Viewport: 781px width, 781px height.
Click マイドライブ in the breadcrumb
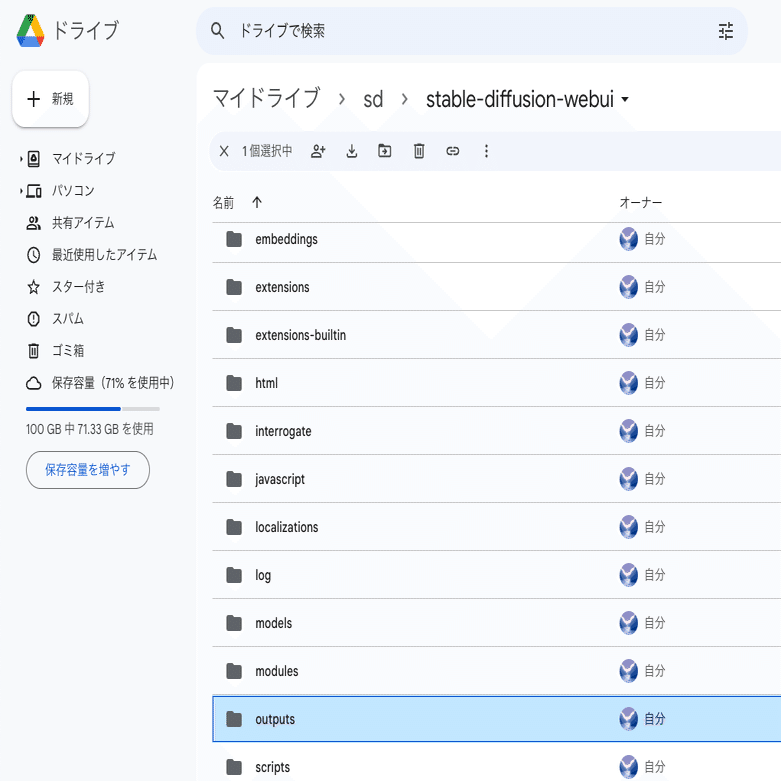266,98
